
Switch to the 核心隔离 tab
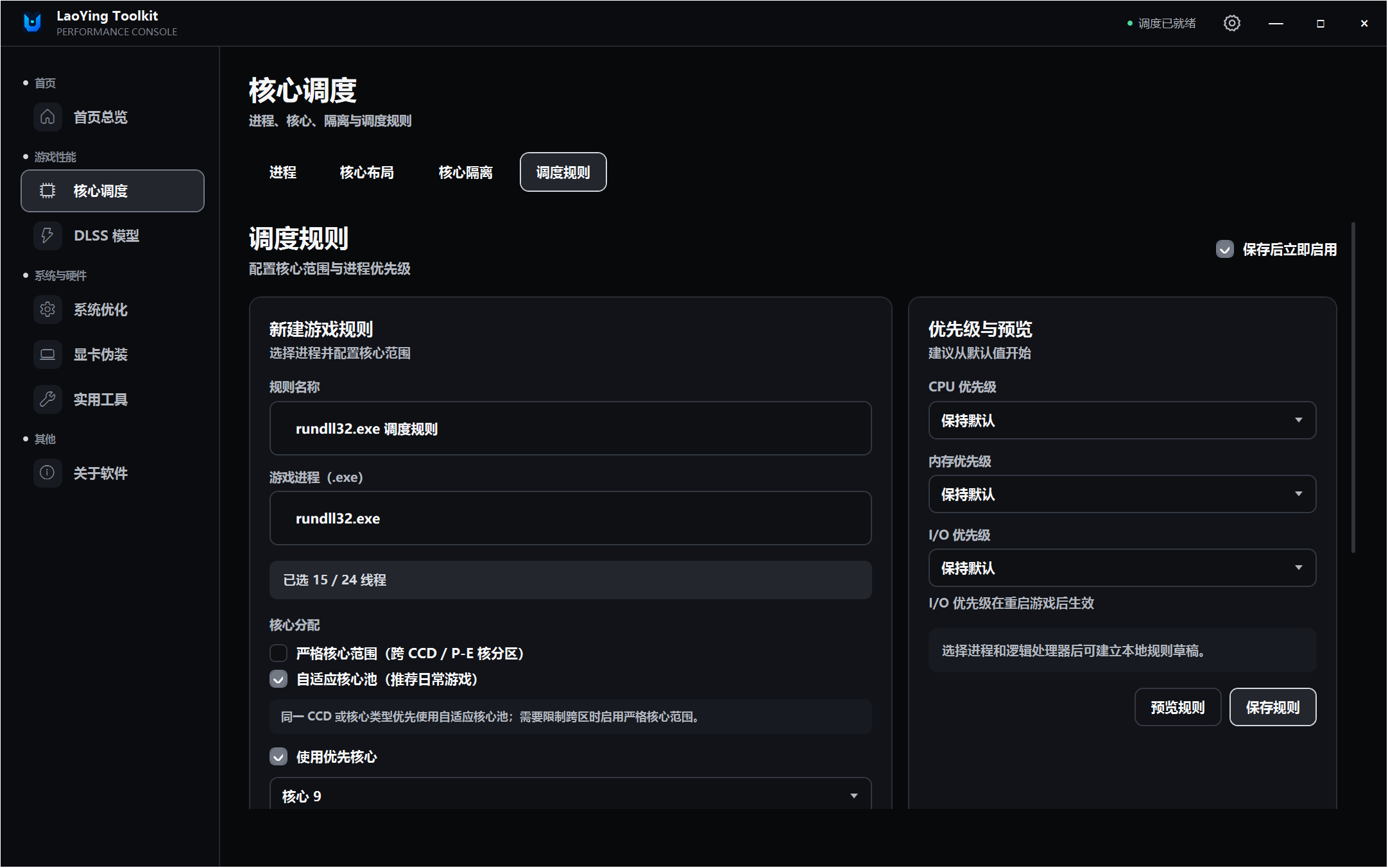(x=465, y=172)
